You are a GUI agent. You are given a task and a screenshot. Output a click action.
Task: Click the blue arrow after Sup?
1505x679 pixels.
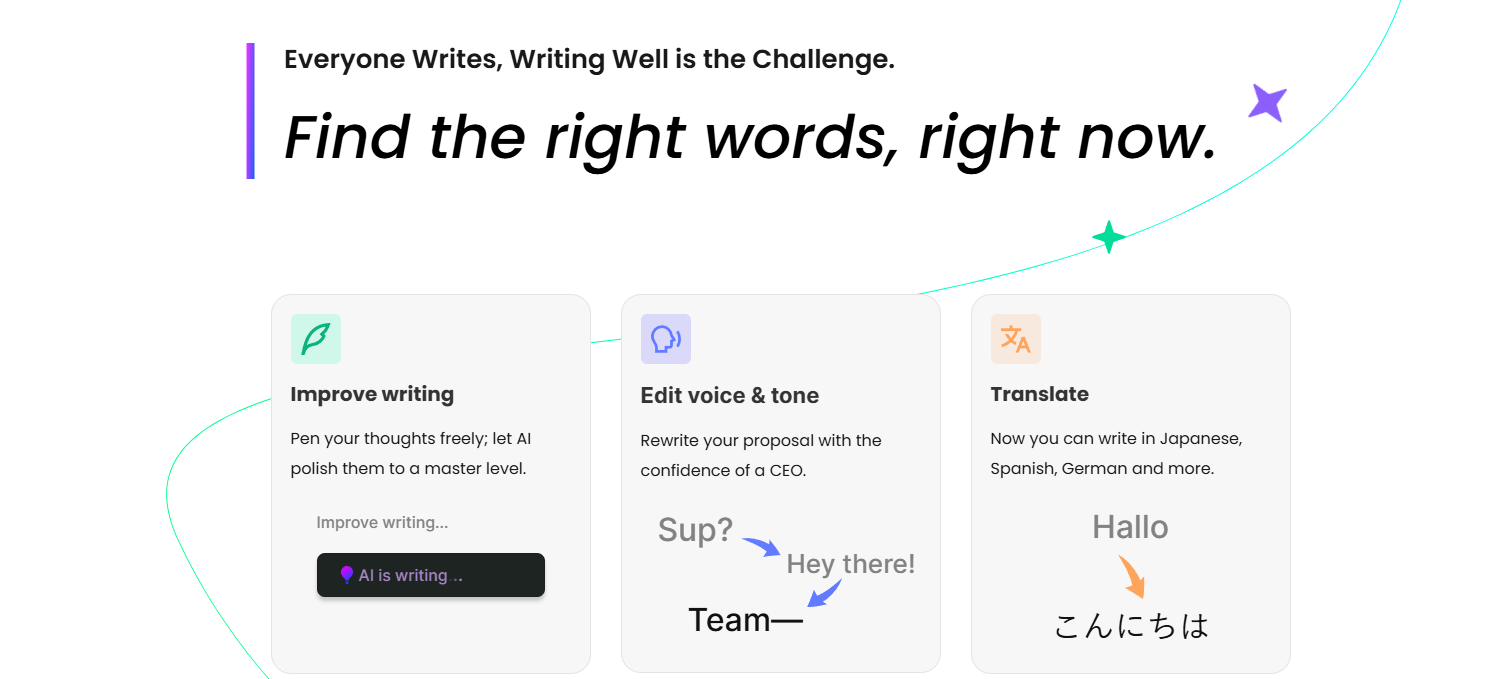(x=761, y=546)
